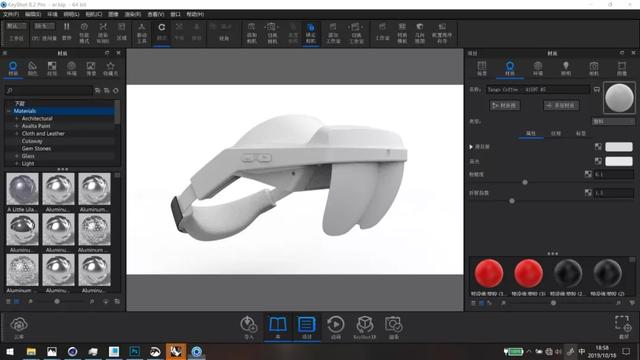Open the Configurator Wizard
Viewport: 640px width, 360px height.
click(442, 33)
